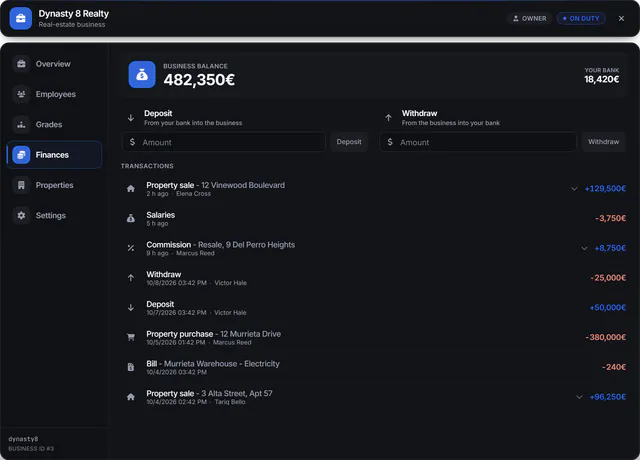Click the +96,250€ sale amount
The image size is (640, 460).
607,397
